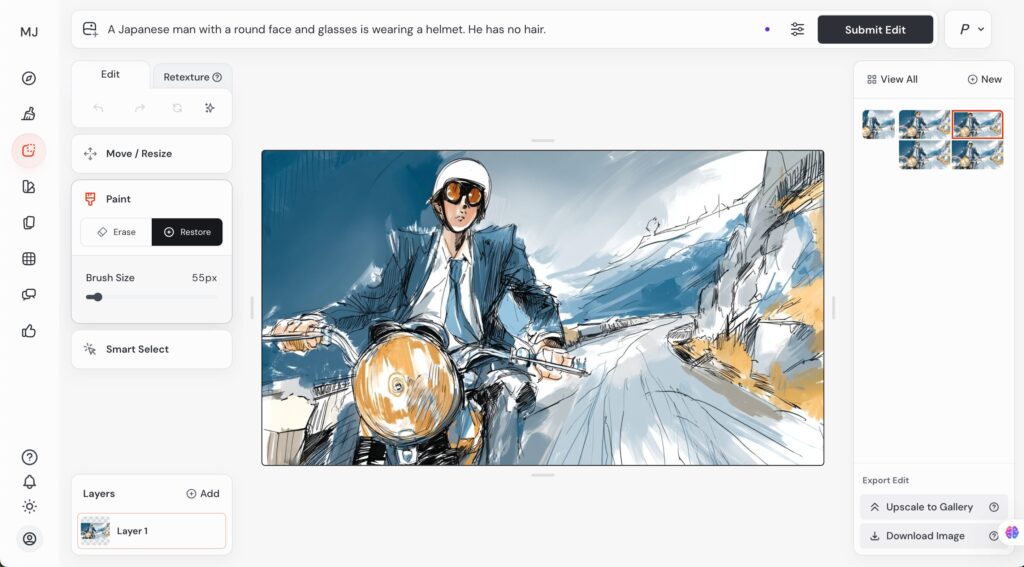1024x567 pixels.
Task: Open the notifications bell icon
Action: pyautogui.click(x=29, y=482)
